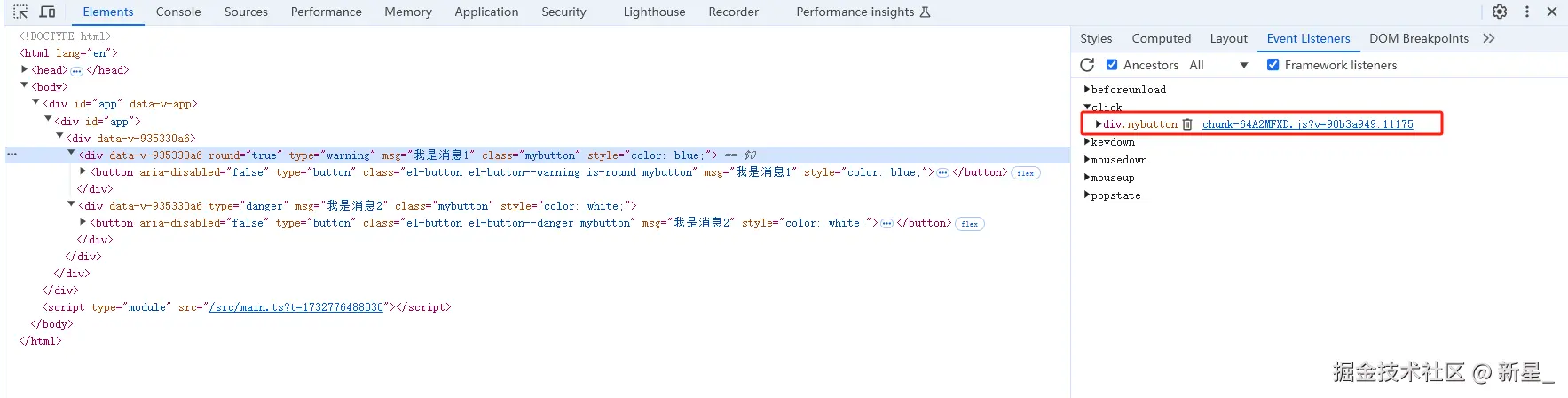
Task: Click the flex badge on warning button
Action: click(1025, 173)
